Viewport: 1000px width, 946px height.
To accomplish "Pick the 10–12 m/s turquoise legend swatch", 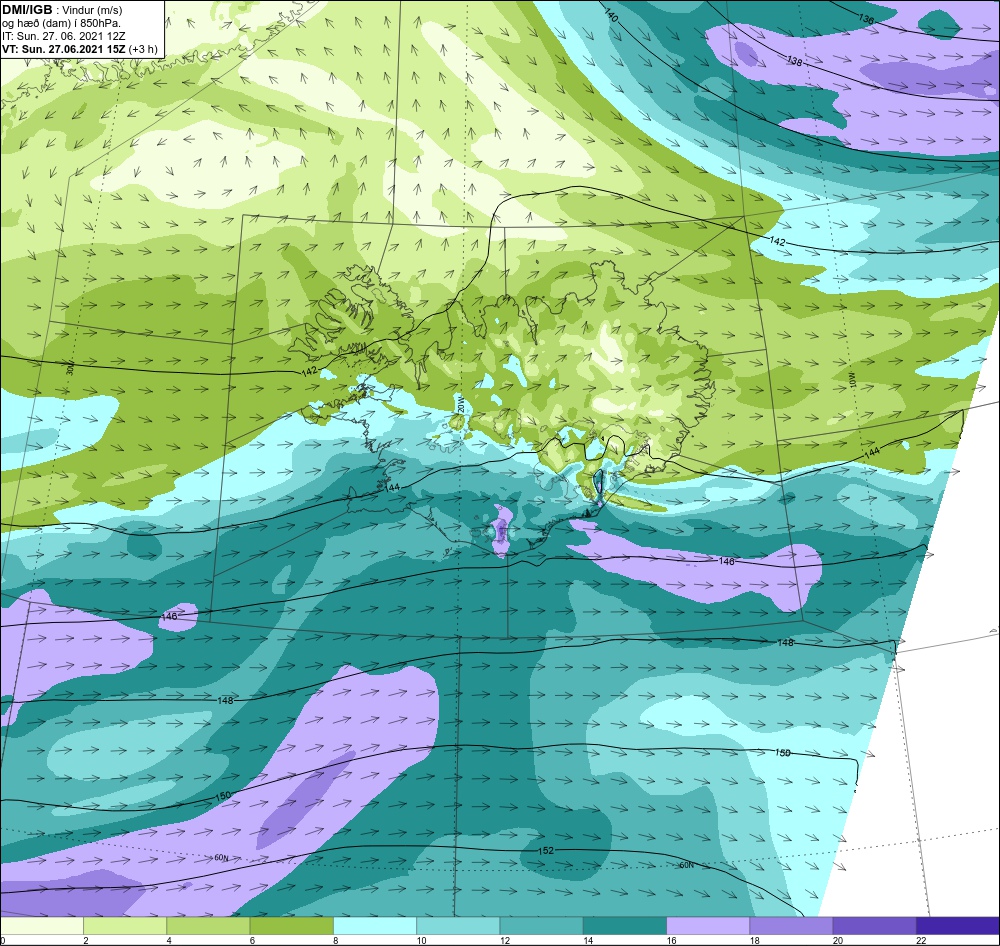I will click(x=458, y=925).
